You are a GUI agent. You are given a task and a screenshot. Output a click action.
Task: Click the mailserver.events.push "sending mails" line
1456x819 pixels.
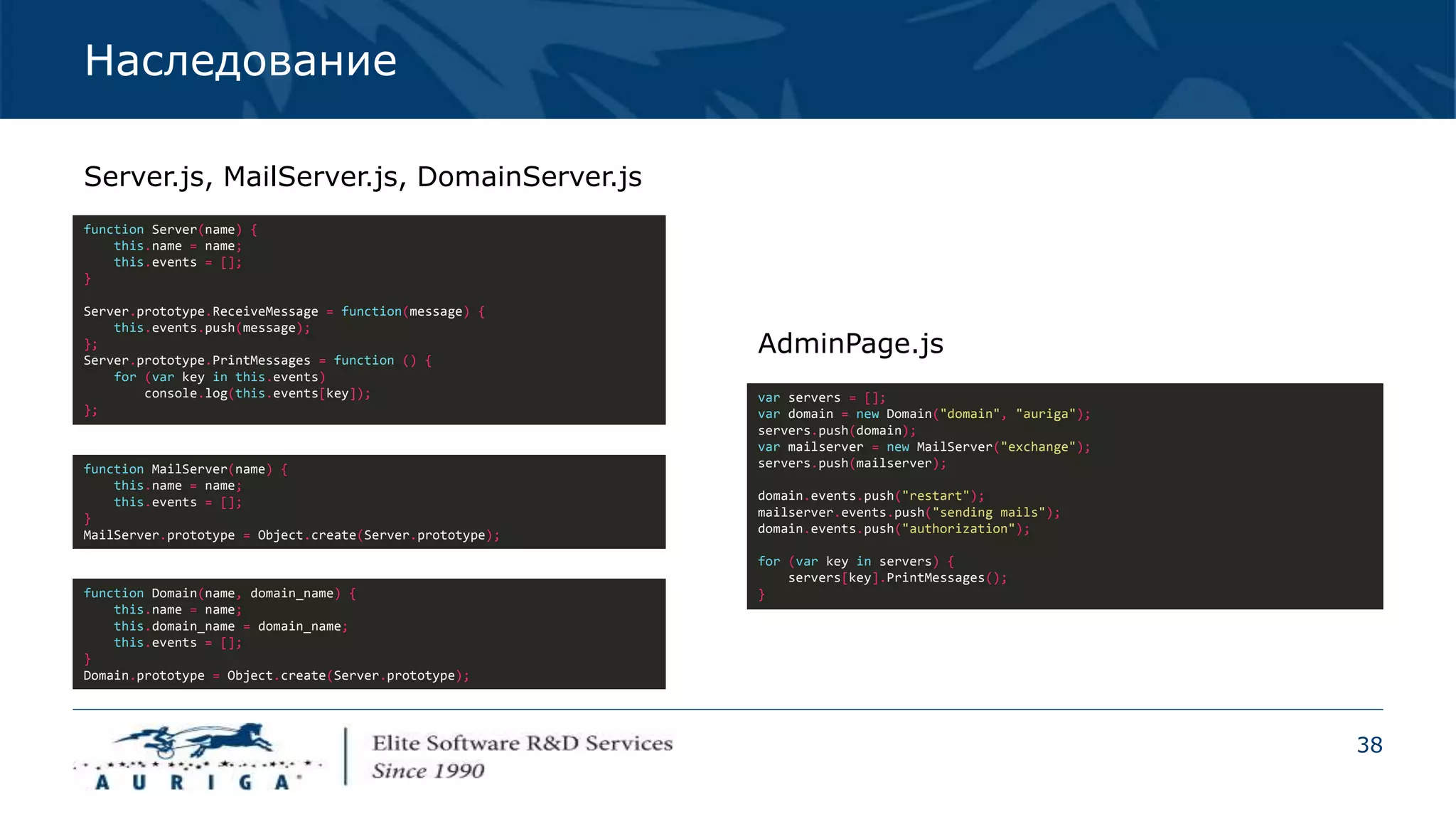[909, 512]
